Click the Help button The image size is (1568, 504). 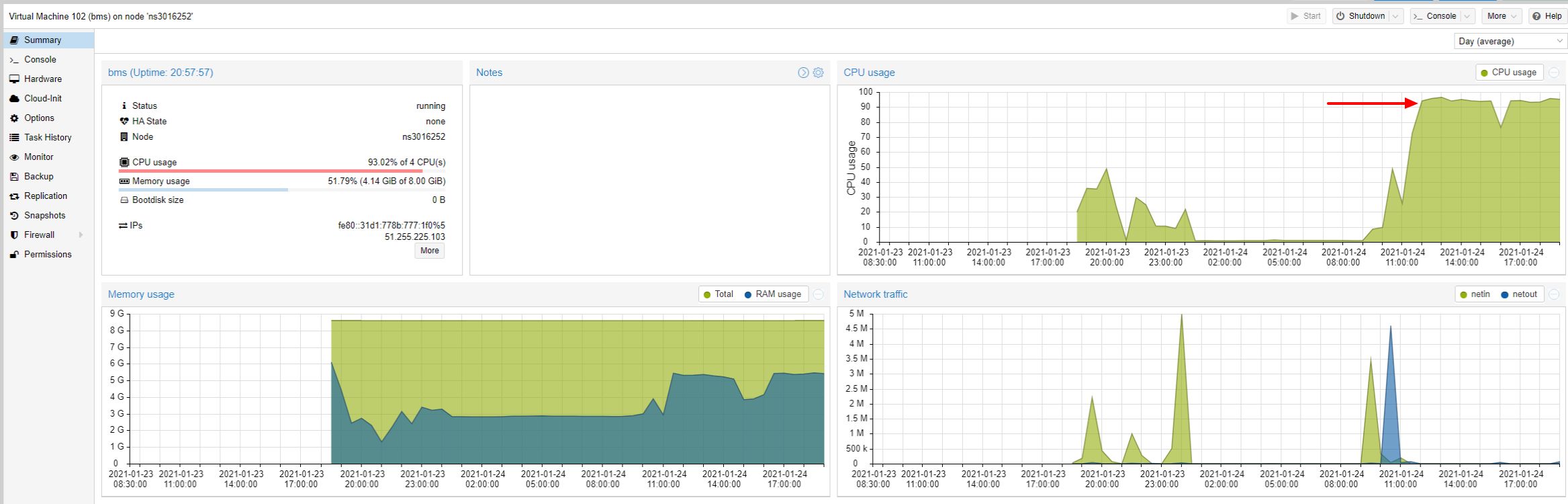pos(1547,16)
